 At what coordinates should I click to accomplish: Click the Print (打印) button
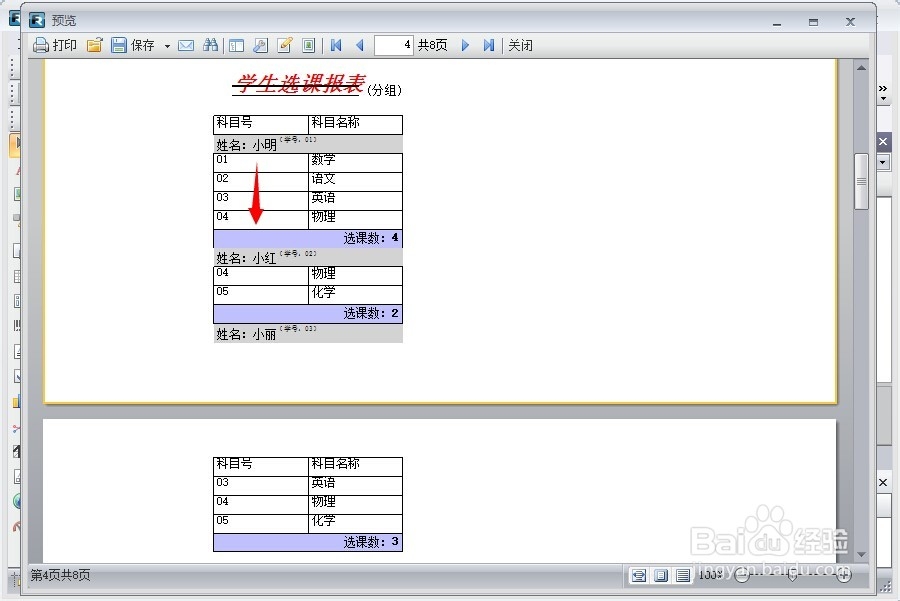point(55,45)
